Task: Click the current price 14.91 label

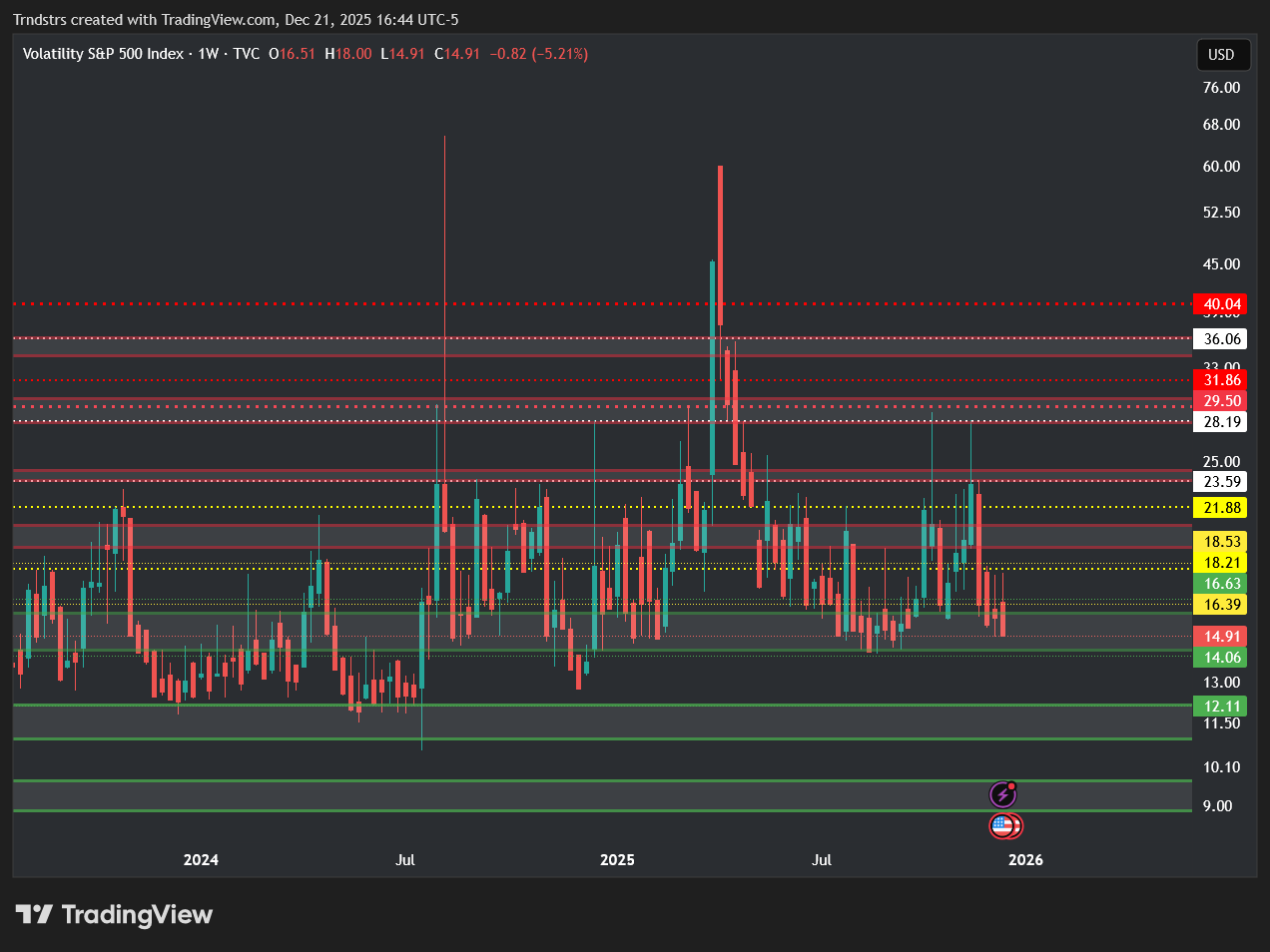Action: (x=1221, y=637)
